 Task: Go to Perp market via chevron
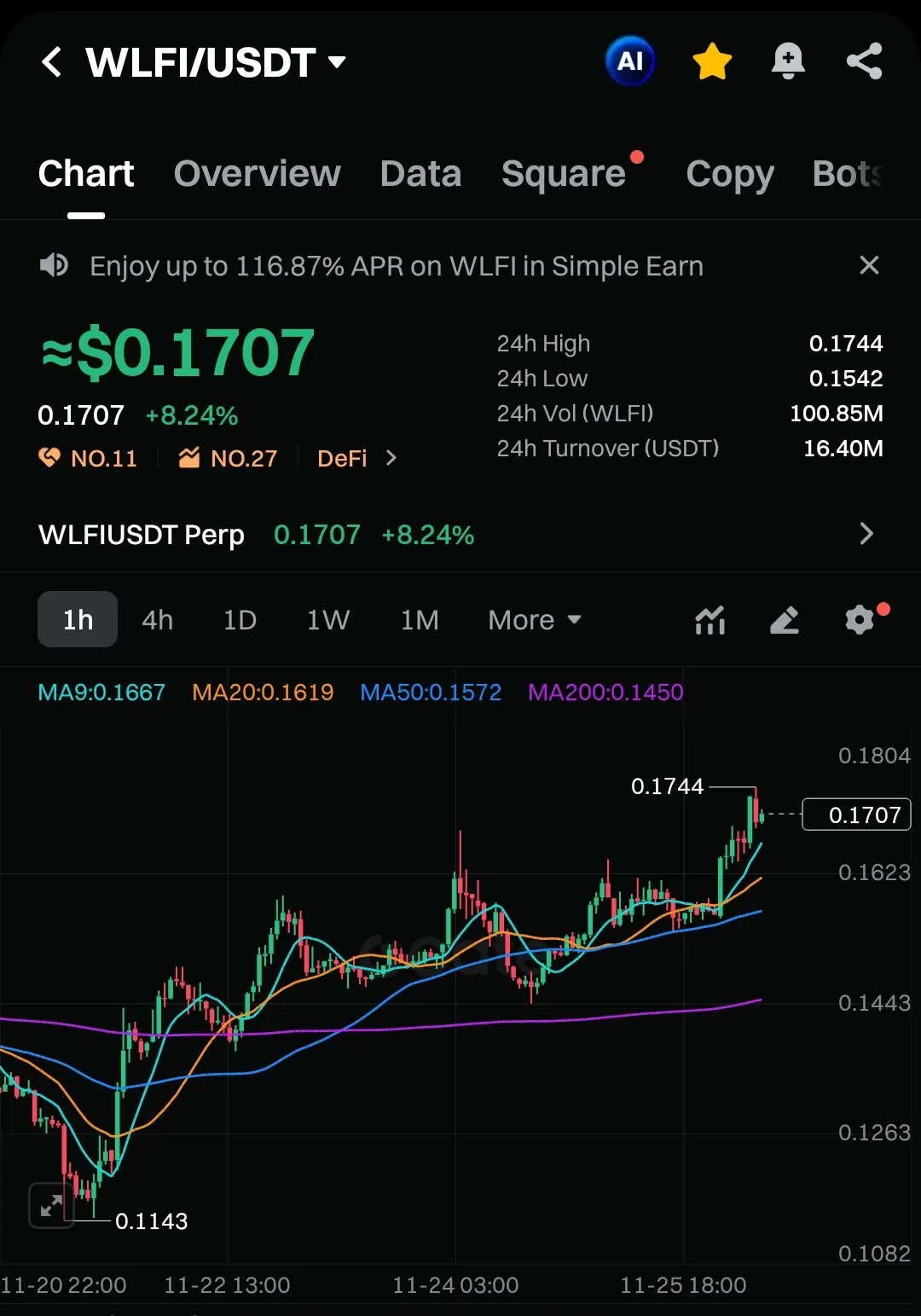click(x=866, y=534)
